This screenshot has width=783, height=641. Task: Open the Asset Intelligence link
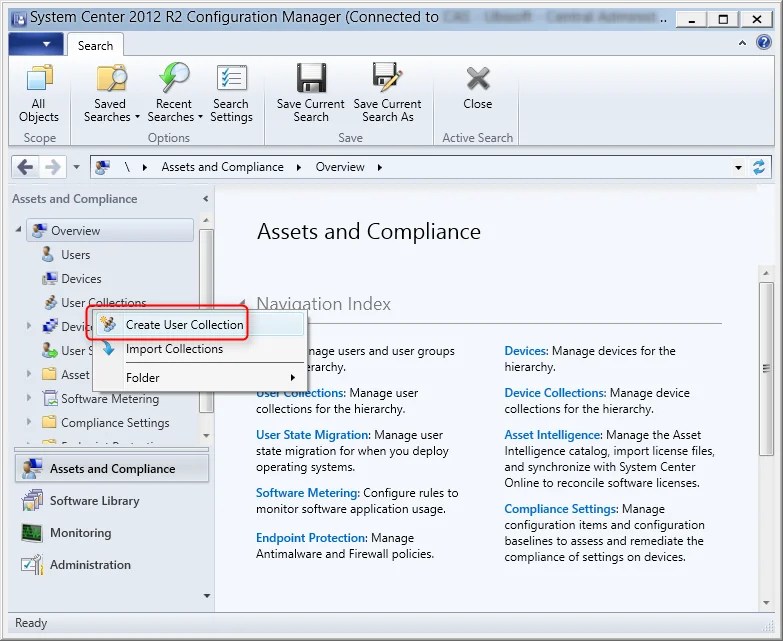552,435
